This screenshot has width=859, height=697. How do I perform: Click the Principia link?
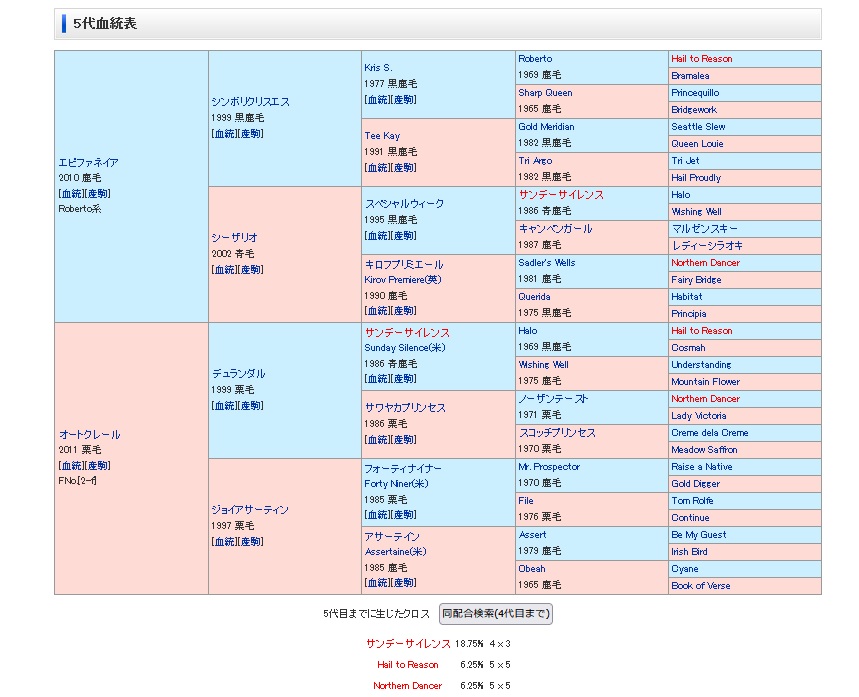click(689, 313)
